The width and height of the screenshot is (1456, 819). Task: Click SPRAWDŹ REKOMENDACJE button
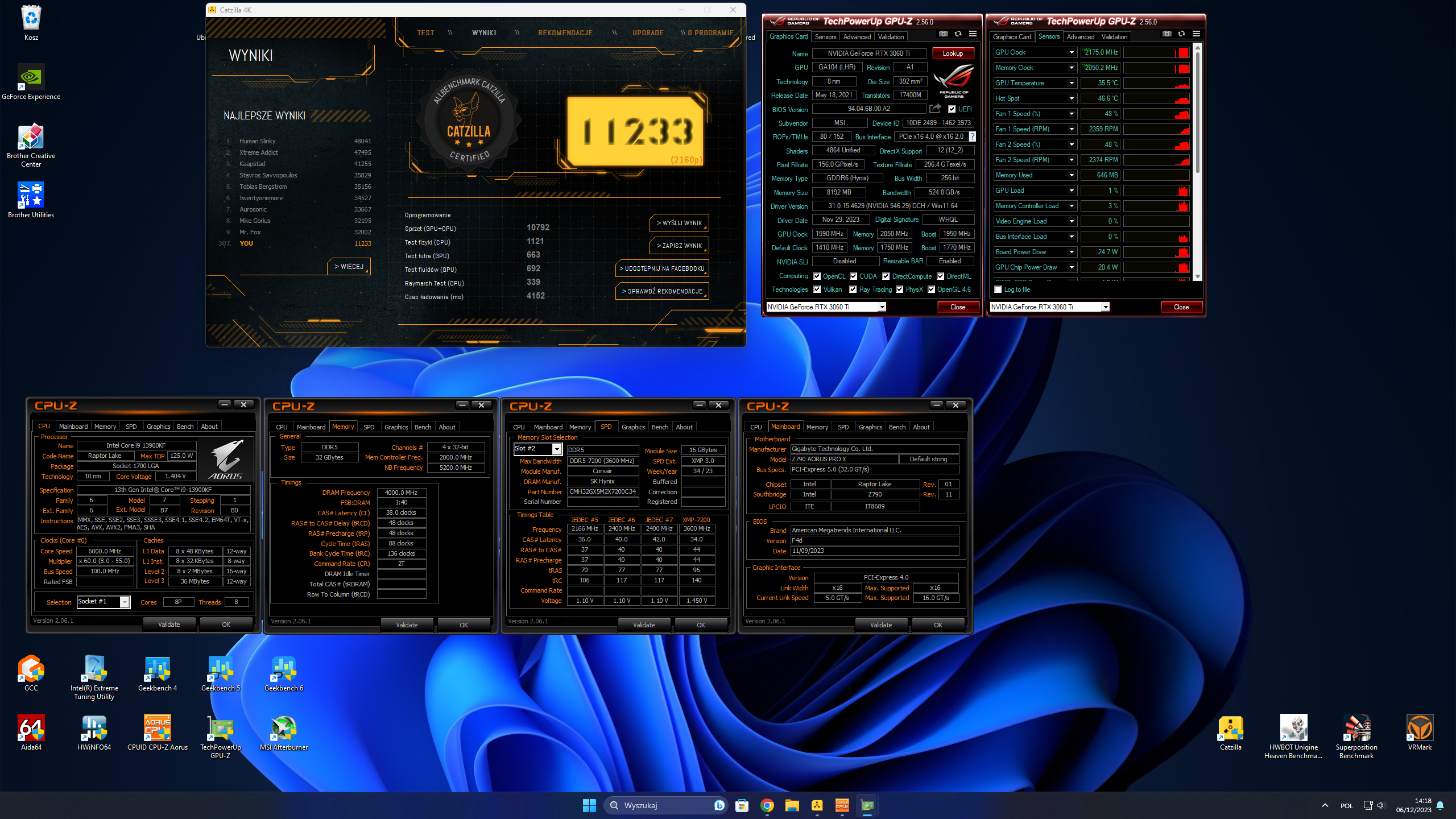(662, 291)
